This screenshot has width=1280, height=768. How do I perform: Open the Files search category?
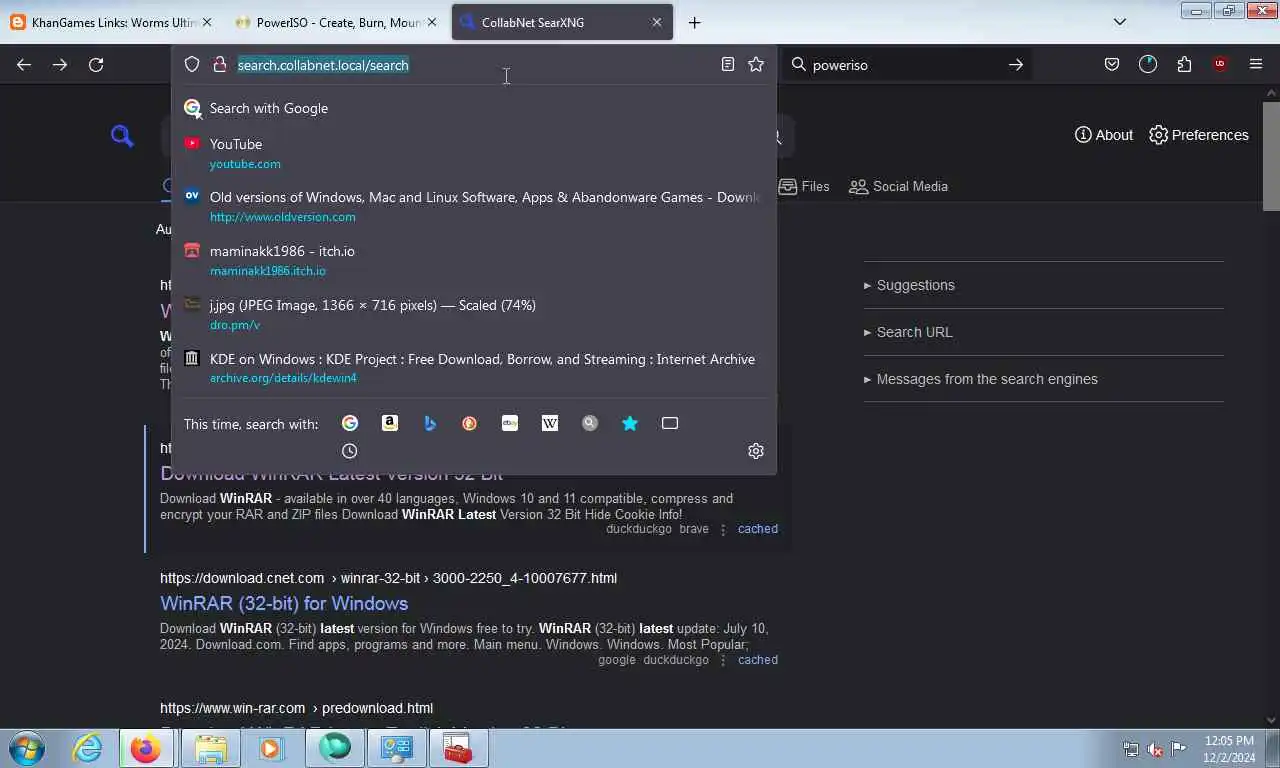(x=804, y=186)
